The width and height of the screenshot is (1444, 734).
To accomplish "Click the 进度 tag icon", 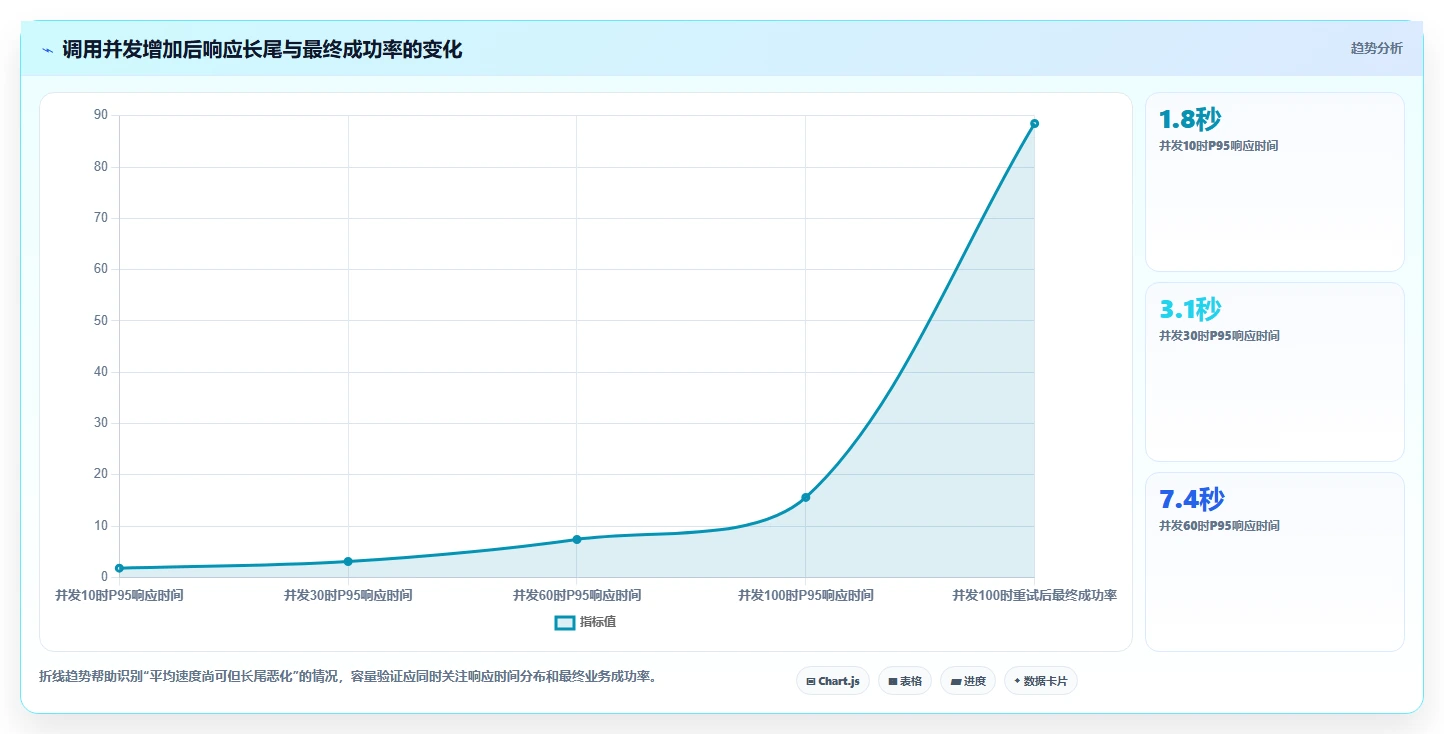I will [x=955, y=681].
